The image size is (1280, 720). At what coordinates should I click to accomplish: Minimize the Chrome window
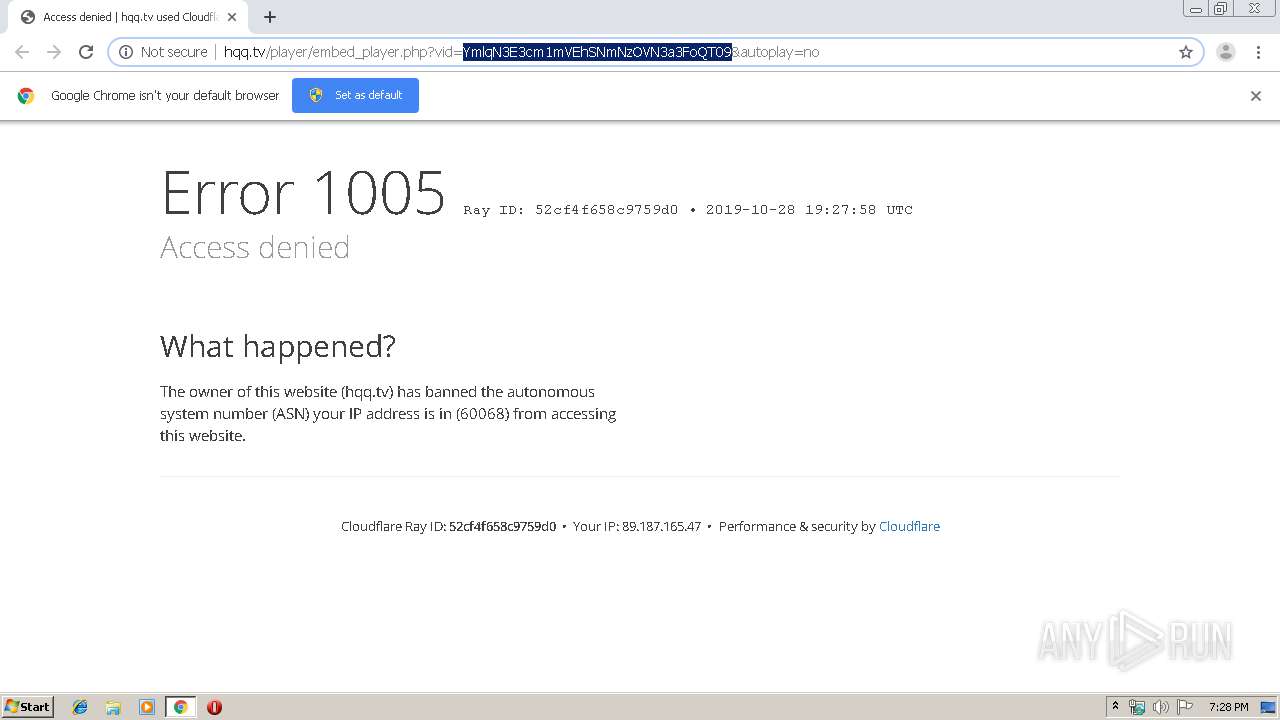pyautogui.click(x=1195, y=9)
